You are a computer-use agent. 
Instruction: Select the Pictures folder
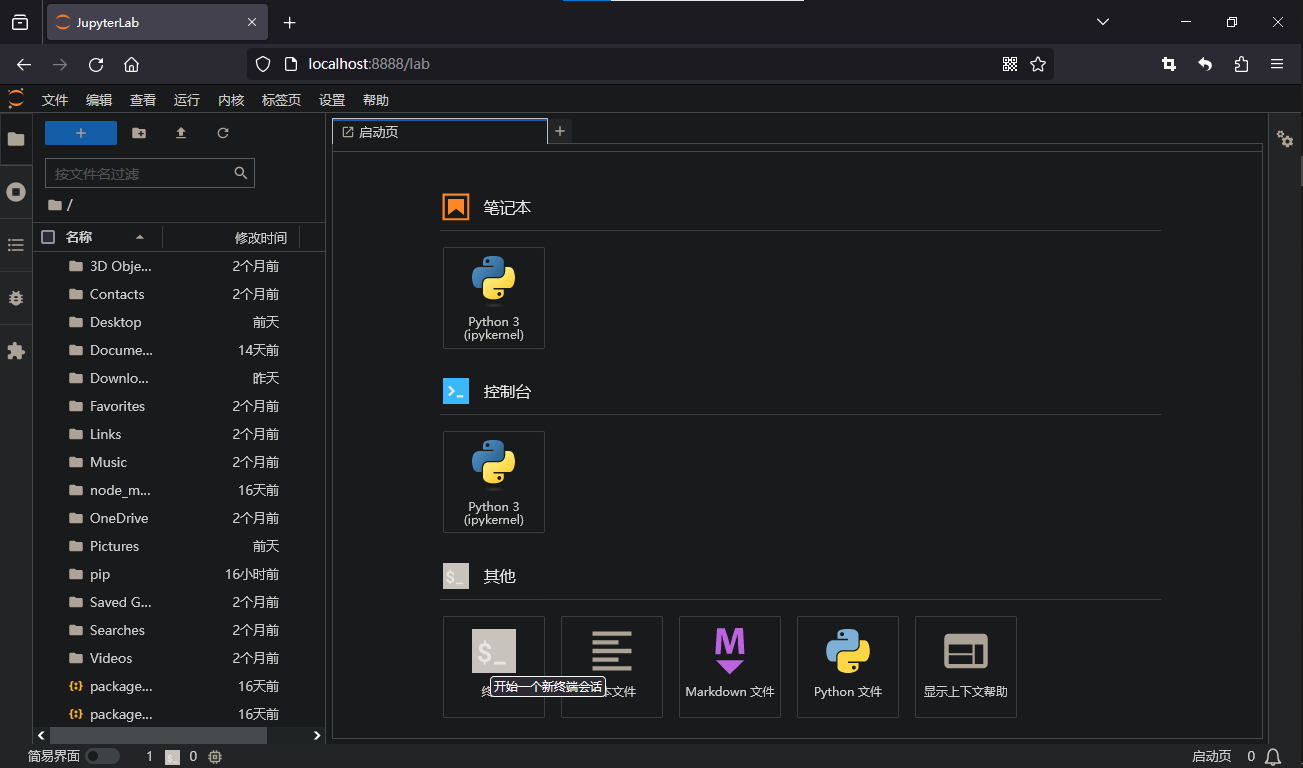[x=179, y=546]
